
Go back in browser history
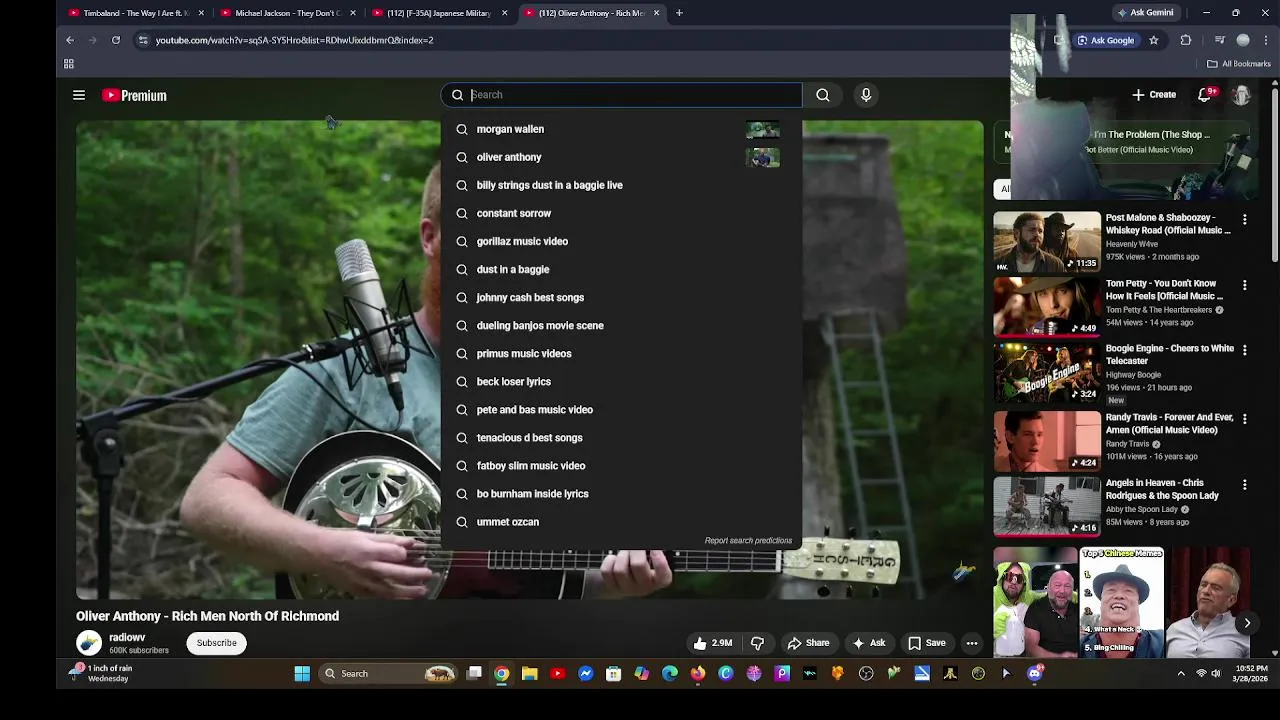point(70,40)
